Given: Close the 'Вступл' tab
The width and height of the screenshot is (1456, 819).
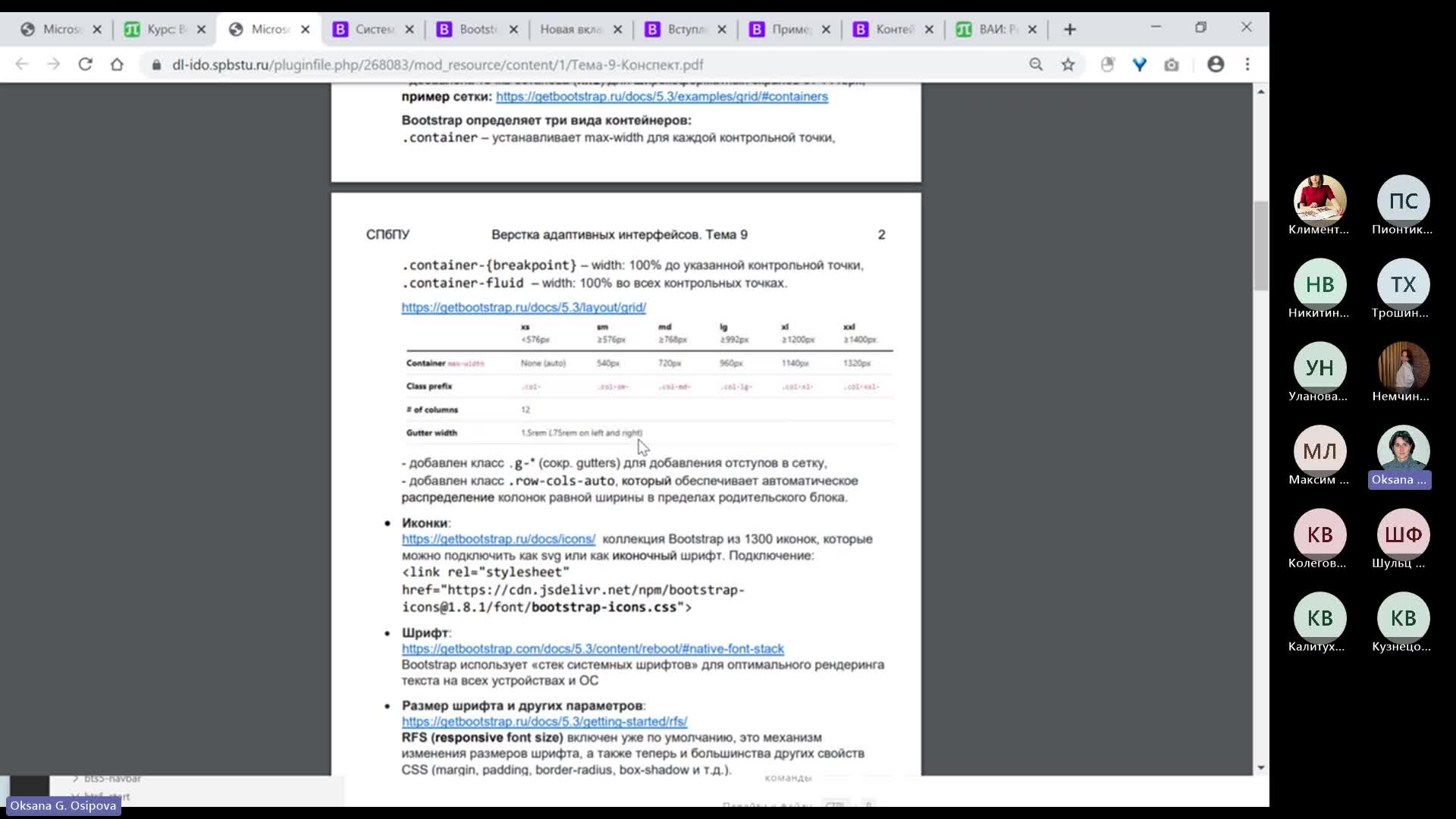Looking at the screenshot, I should point(722,30).
